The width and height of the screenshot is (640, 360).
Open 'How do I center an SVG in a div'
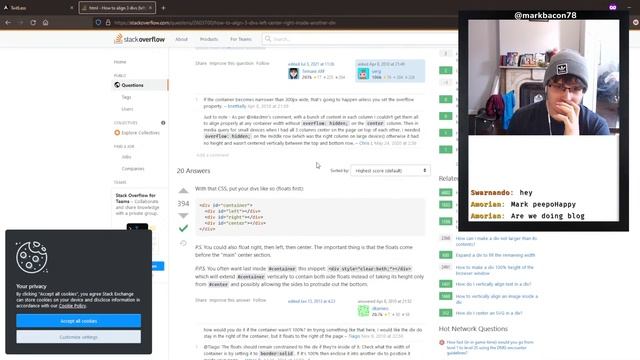[x=489, y=313]
